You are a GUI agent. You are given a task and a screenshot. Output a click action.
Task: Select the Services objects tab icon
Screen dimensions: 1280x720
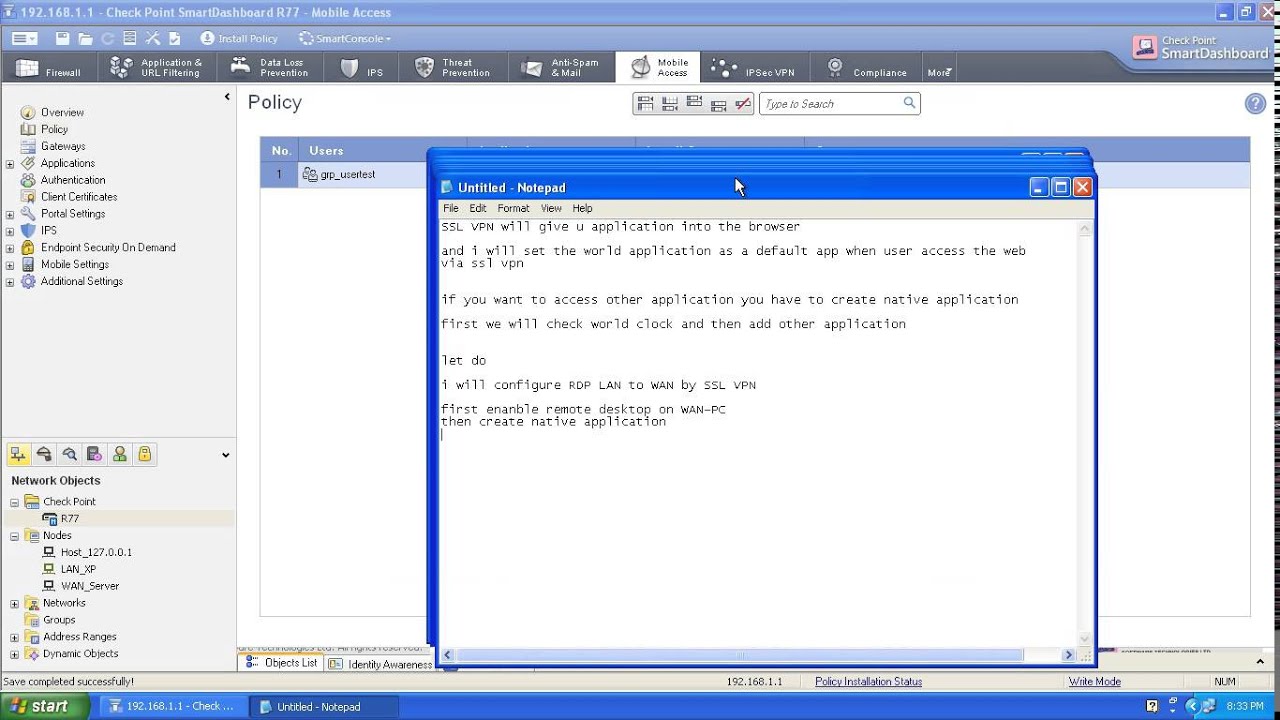click(x=44, y=454)
